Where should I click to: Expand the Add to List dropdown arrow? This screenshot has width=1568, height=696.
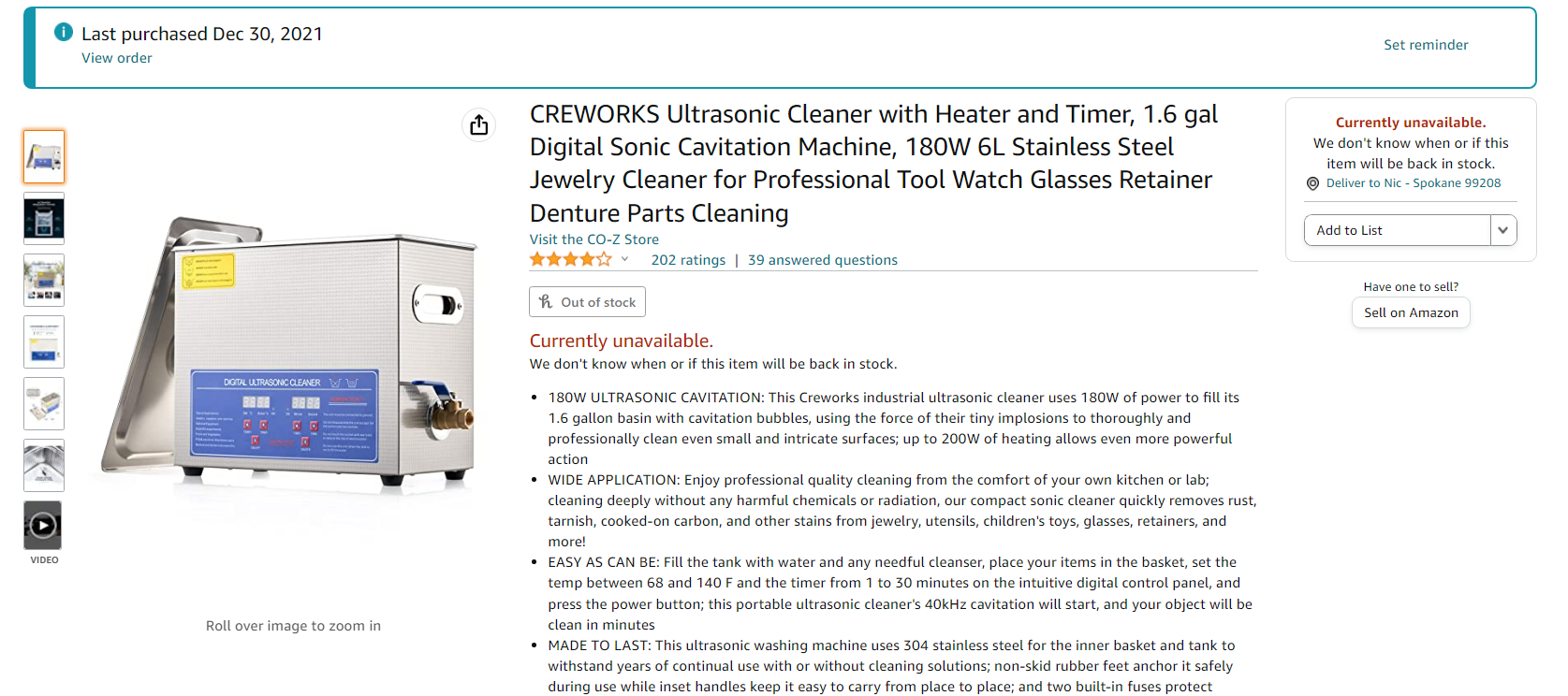pos(1503,230)
